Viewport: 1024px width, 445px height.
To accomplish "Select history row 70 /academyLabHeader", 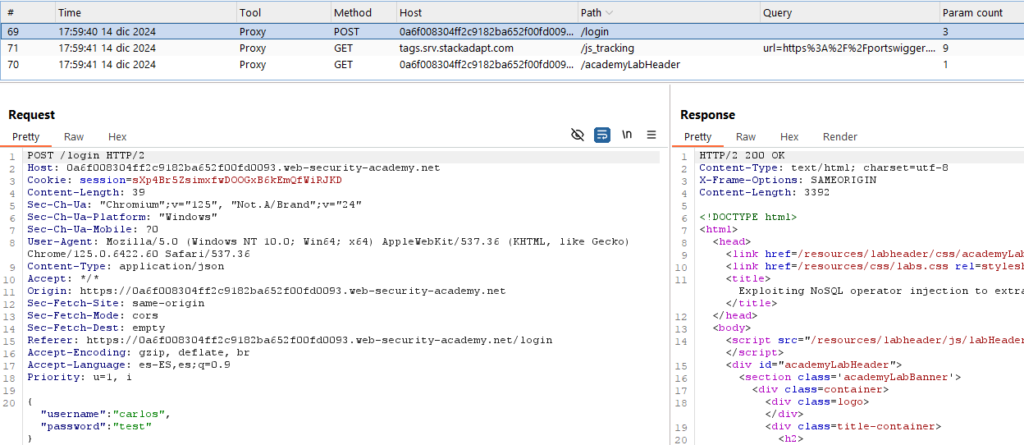I will pos(512,65).
